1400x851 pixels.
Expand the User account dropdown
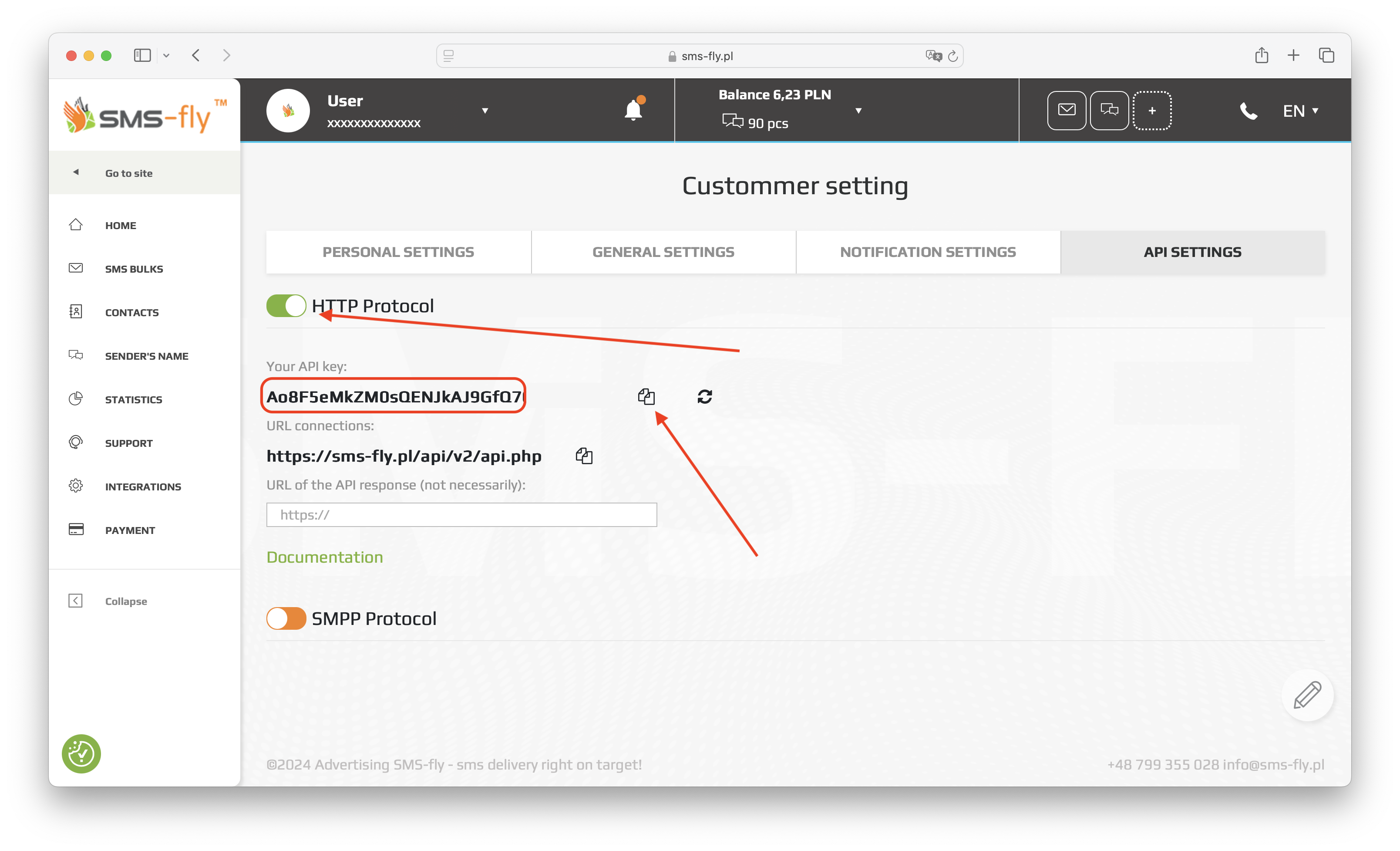coord(485,110)
